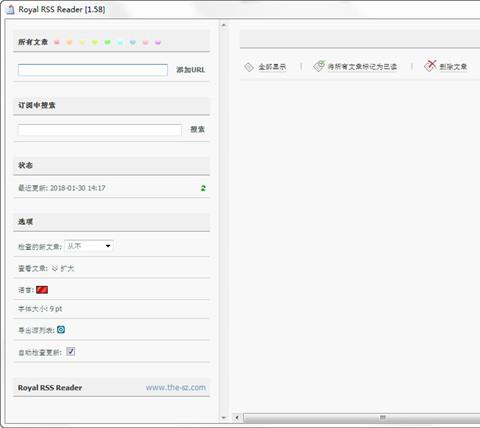The image size is (480, 428).
Task: Click the delete articles red X icon
Action: click(x=430, y=65)
